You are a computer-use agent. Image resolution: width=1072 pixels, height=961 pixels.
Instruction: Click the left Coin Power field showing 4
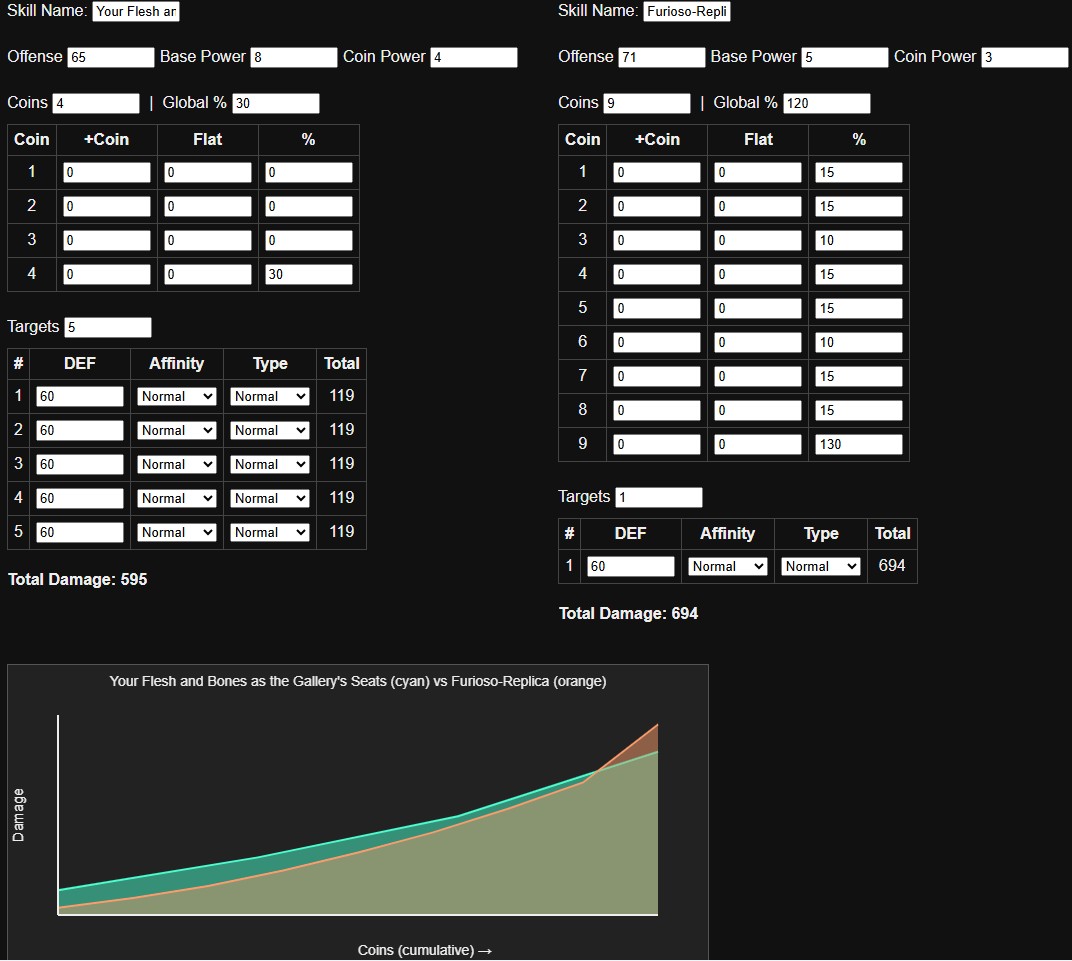[474, 57]
